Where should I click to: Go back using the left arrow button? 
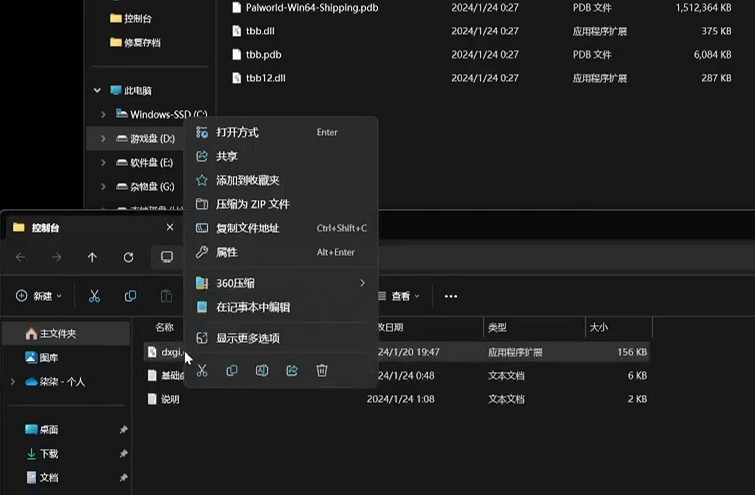click(x=21, y=257)
